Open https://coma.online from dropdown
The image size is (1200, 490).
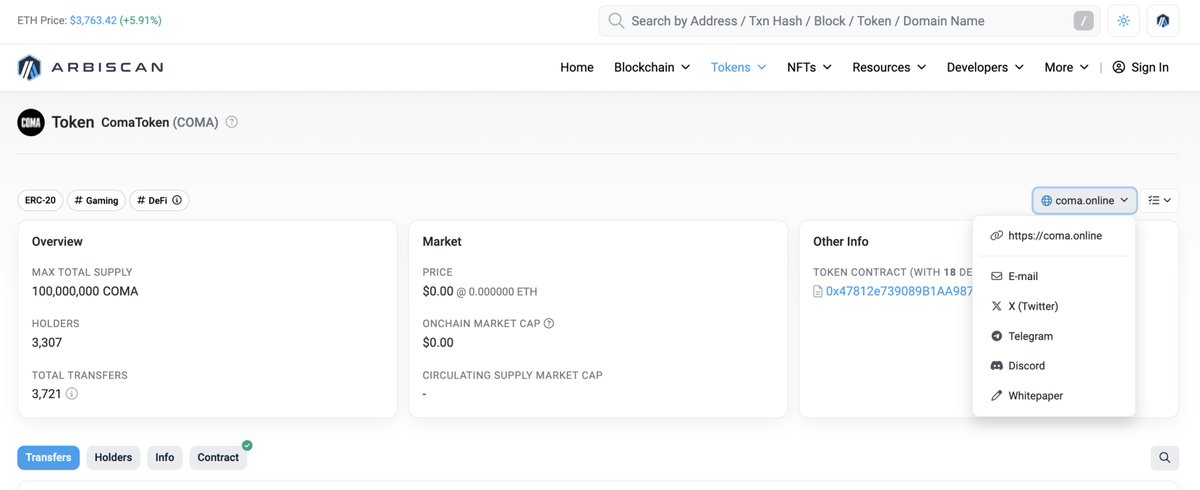click(x=1054, y=236)
